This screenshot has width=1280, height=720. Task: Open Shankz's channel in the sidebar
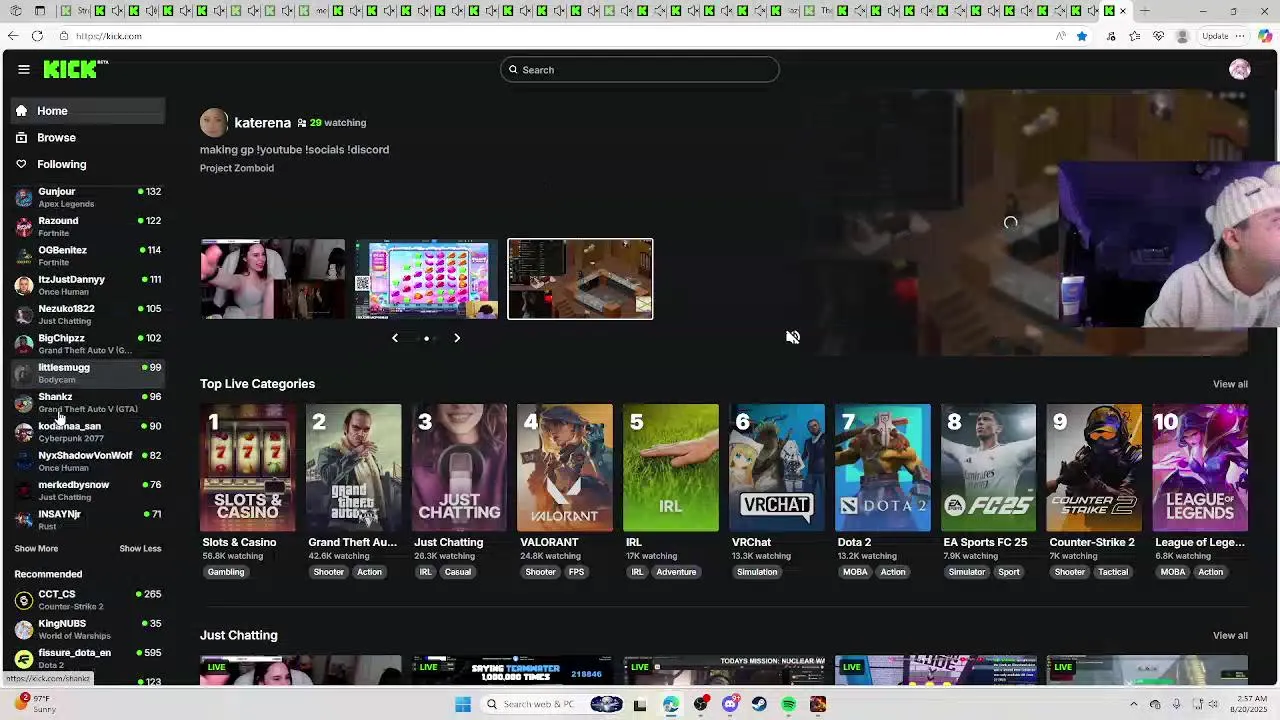click(88, 402)
